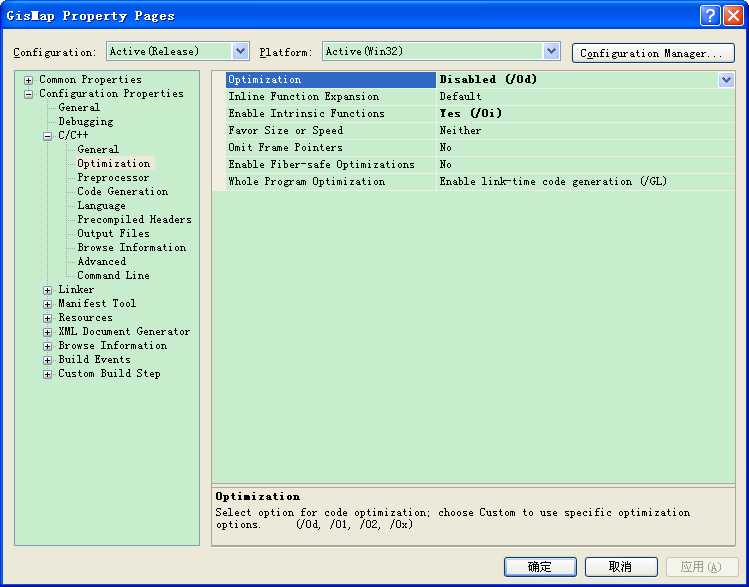Image resolution: width=749 pixels, height=587 pixels.
Task: Select the Precompiled Headers page
Action: (134, 219)
